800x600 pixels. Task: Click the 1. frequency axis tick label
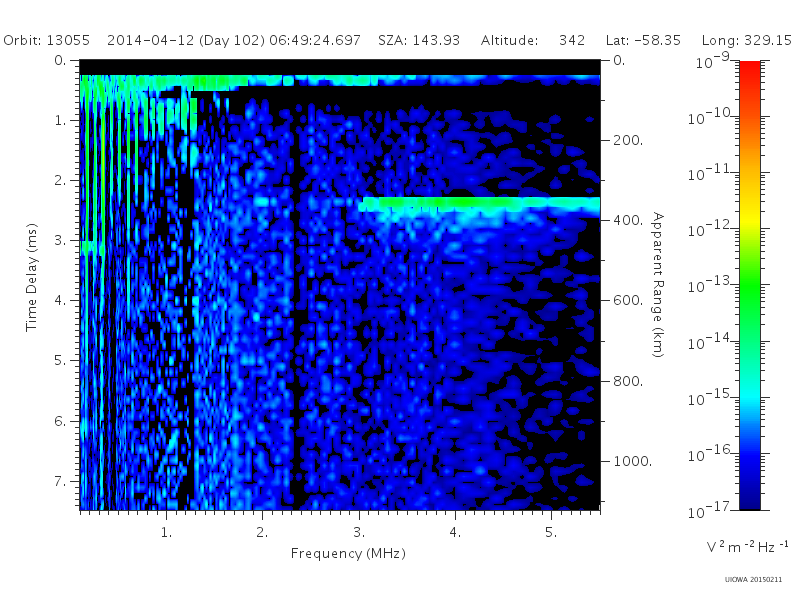(x=166, y=533)
